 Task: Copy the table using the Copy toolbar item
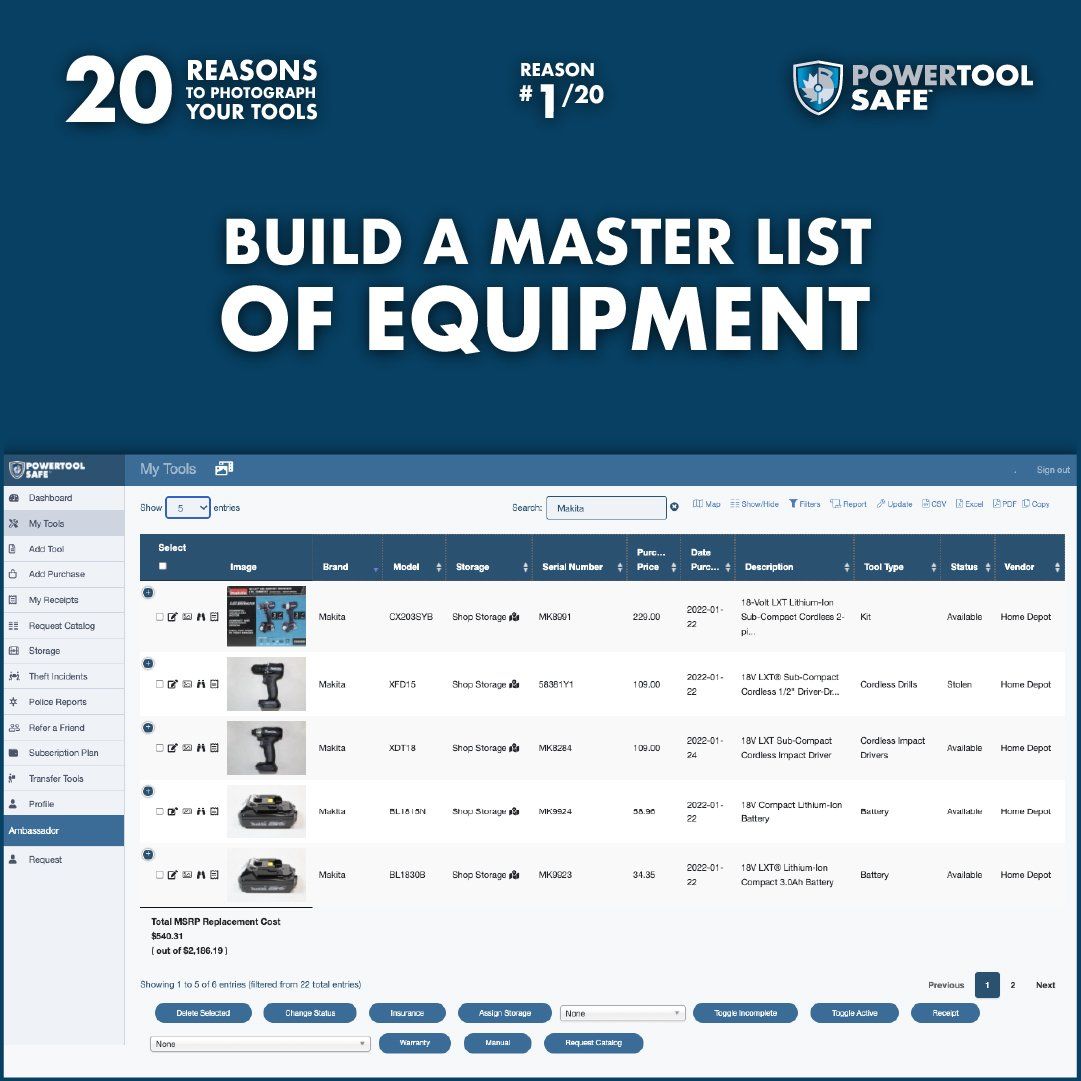tap(1035, 504)
